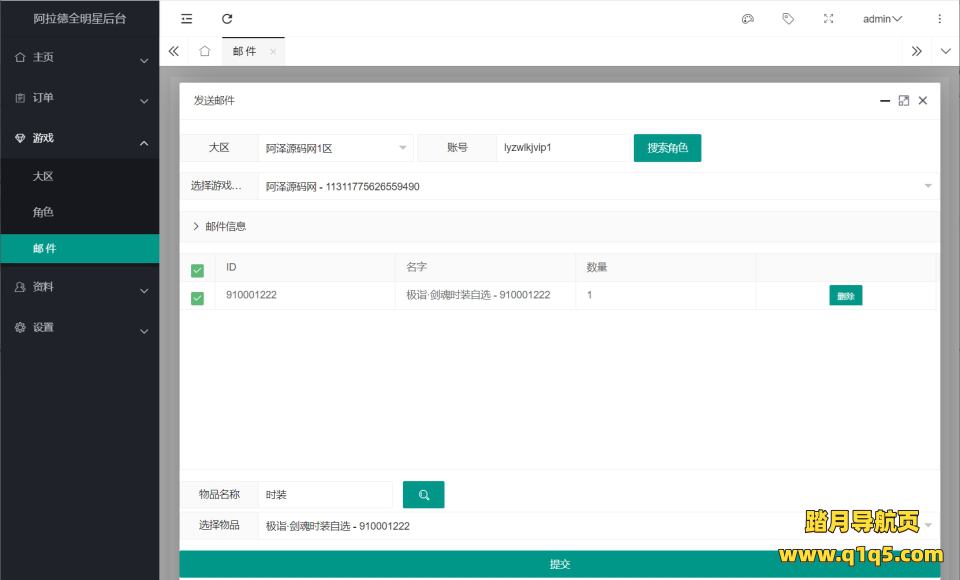Open the vertical three-dots more menu
Screen dimensions: 960x580
(939, 19)
